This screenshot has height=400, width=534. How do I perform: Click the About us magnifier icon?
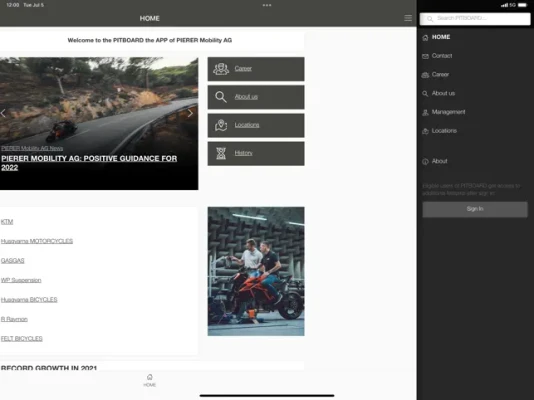[221, 97]
